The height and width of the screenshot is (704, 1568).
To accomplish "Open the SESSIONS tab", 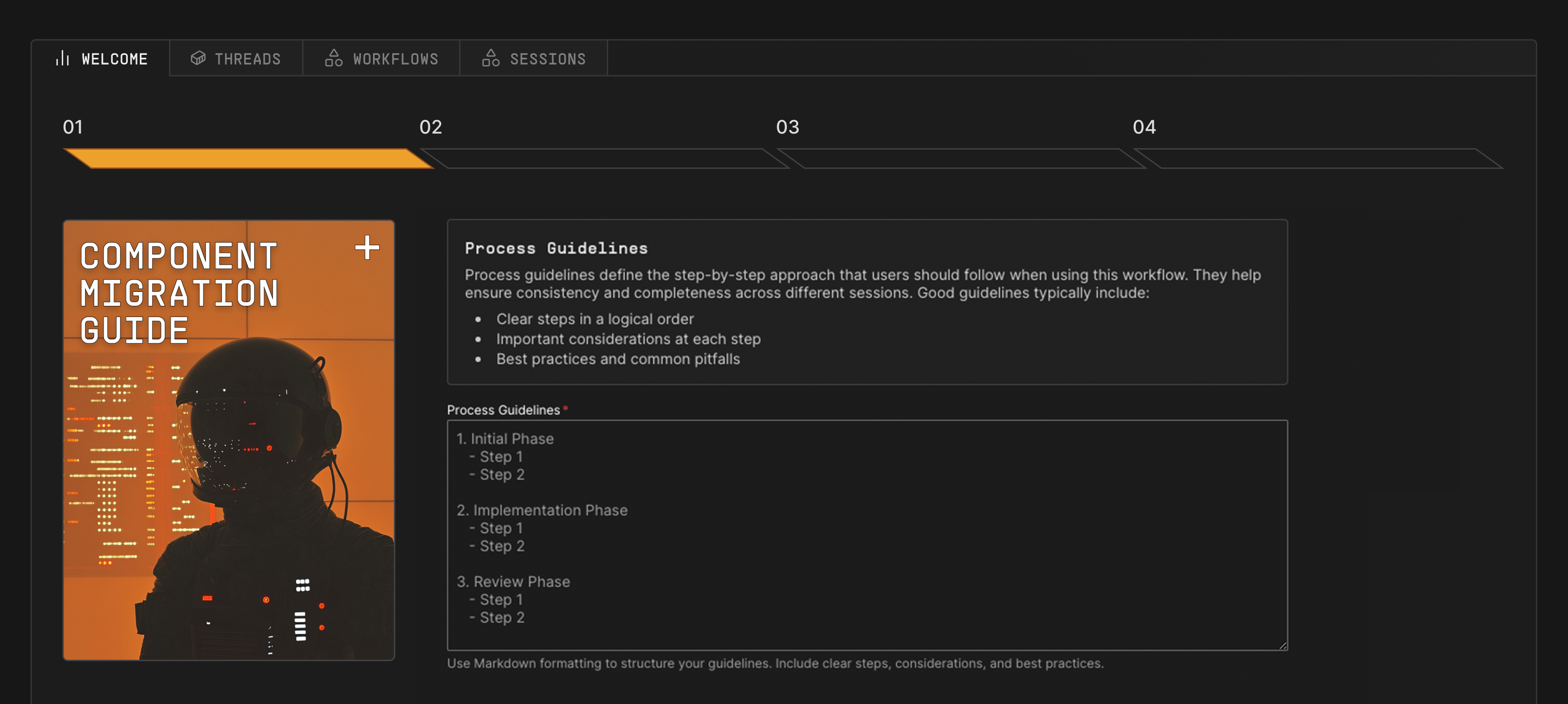I will pyautogui.click(x=534, y=58).
